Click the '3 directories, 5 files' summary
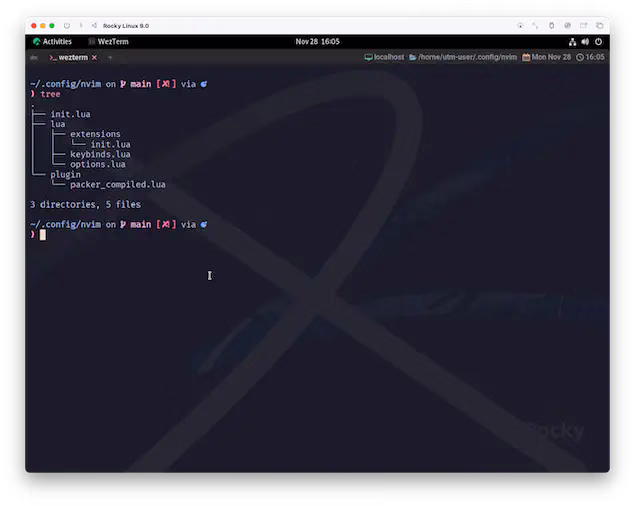The height and width of the screenshot is (506, 635). pyautogui.click(x=85, y=204)
